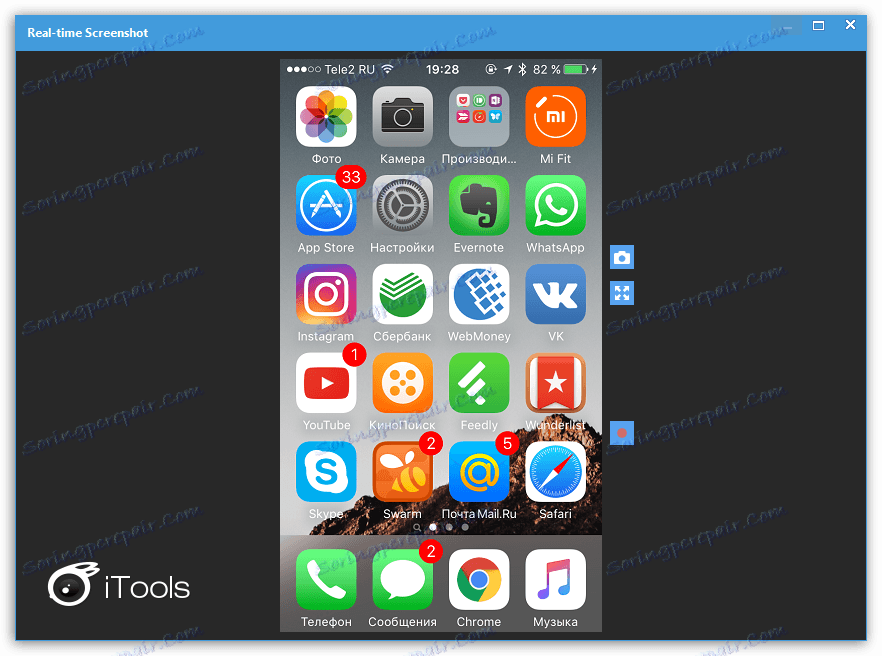The height and width of the screenshot is (656, 882).
Task: Open the Wunderlist app
Action: pyautogui.click(x=556, y=383)
